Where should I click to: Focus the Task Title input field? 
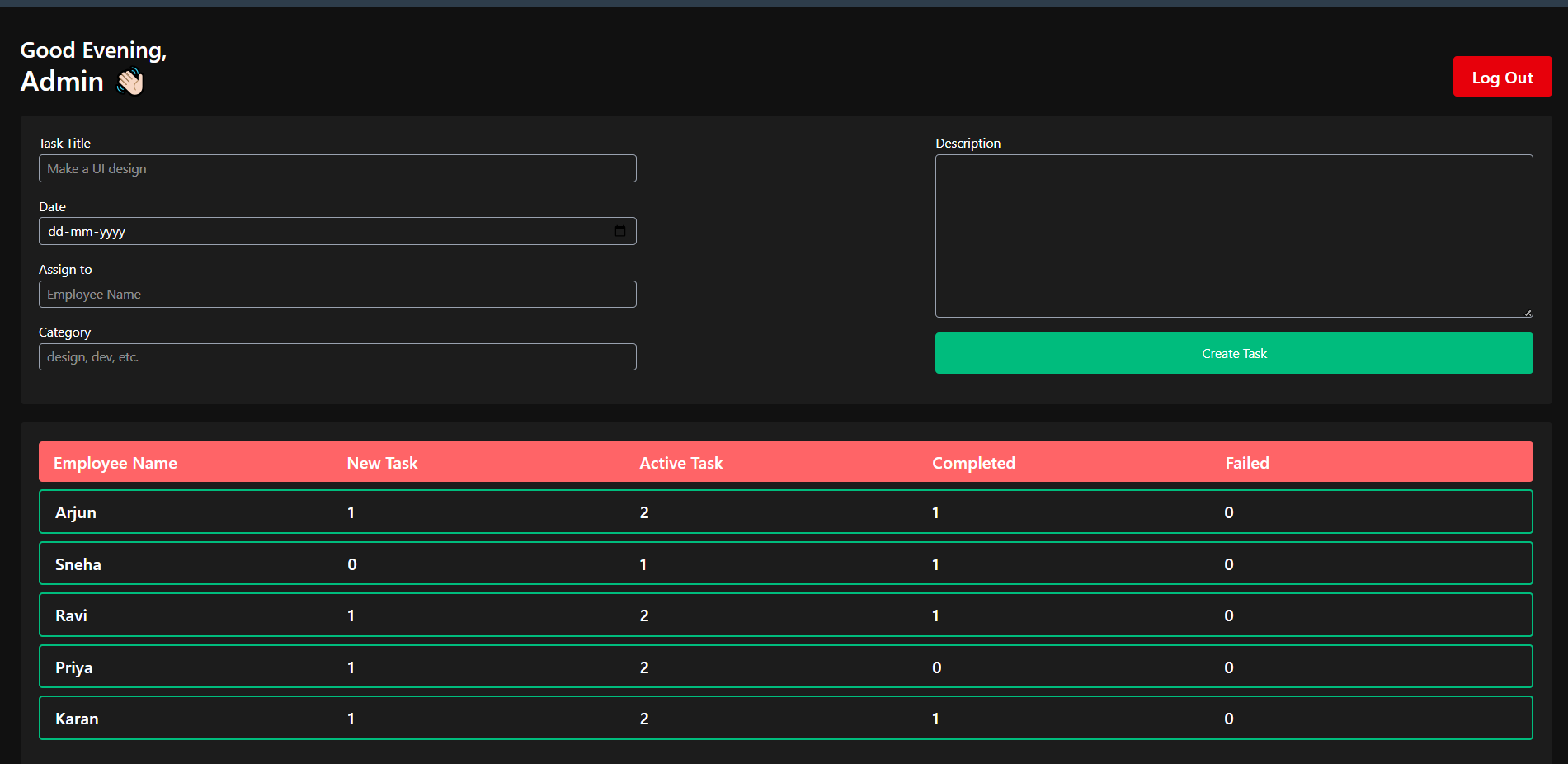pos(337,168)
